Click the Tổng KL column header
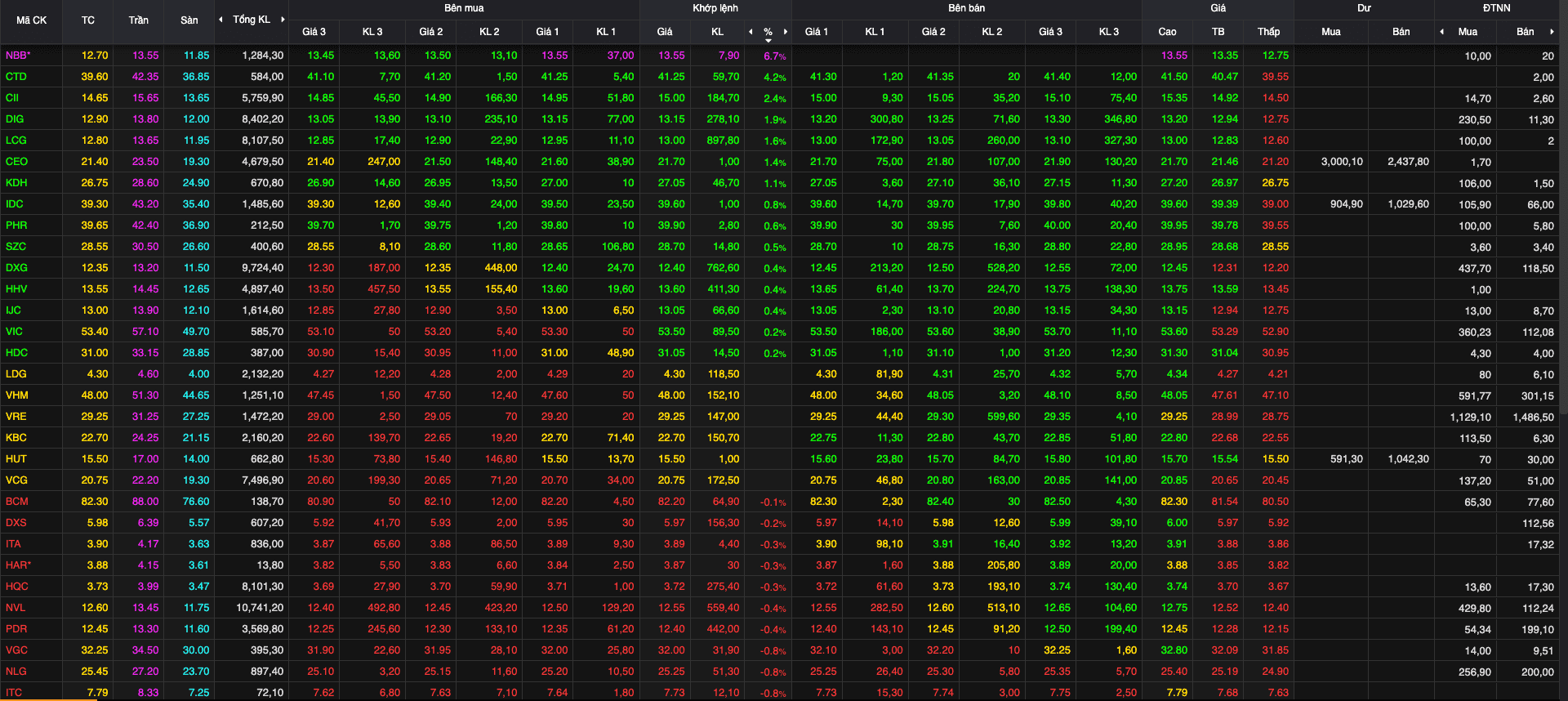This screenshot has width=1568, height=701. [x=252, y=20]
